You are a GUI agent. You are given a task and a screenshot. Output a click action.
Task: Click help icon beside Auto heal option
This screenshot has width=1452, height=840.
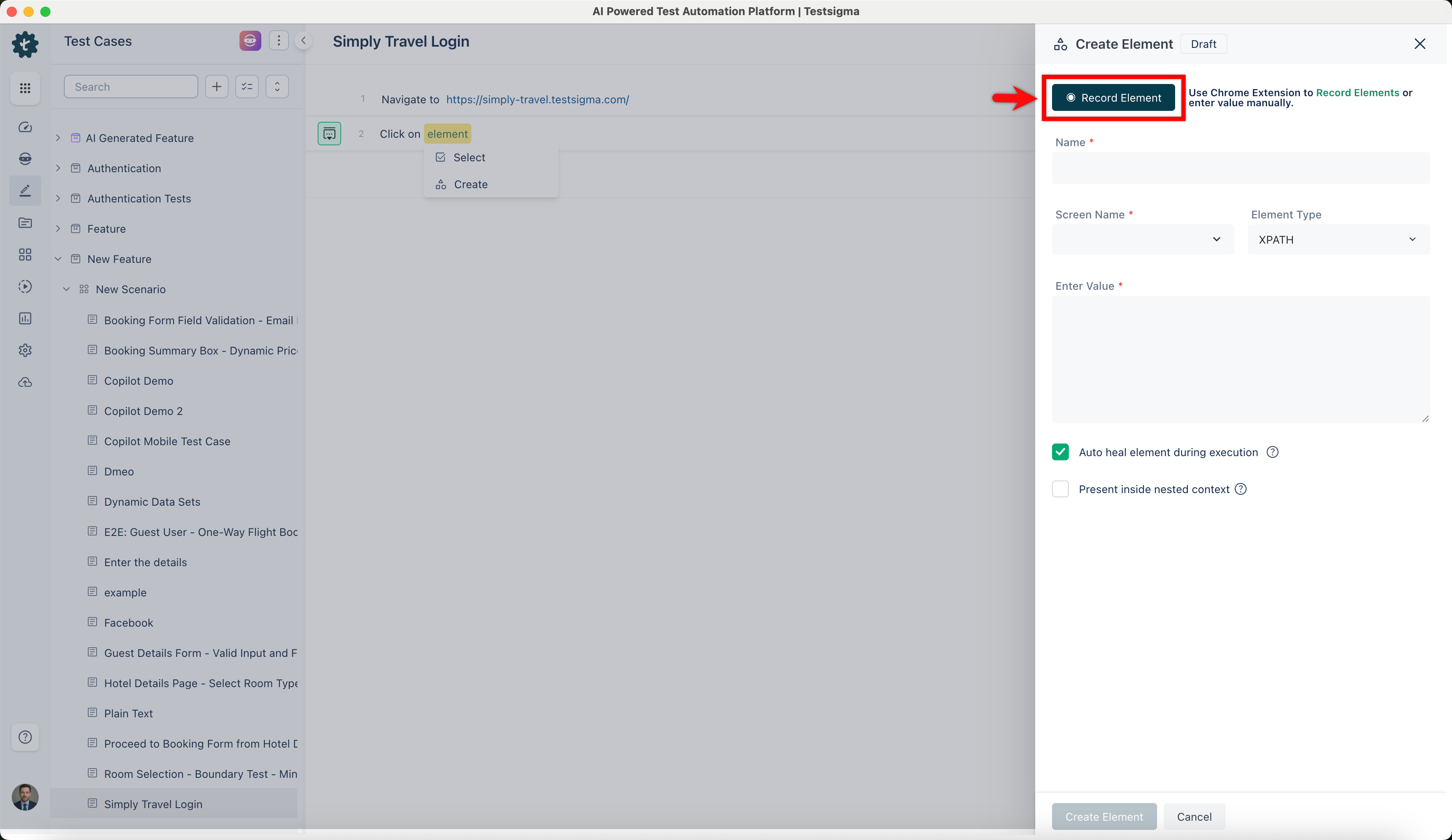[1272, 452]
